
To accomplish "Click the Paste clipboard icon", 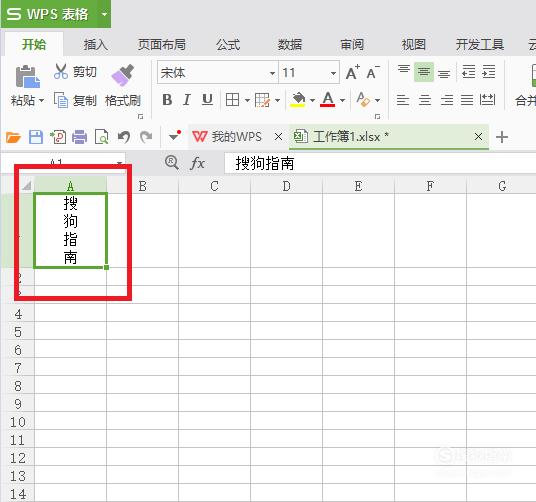I will click(x=27, y=77).
